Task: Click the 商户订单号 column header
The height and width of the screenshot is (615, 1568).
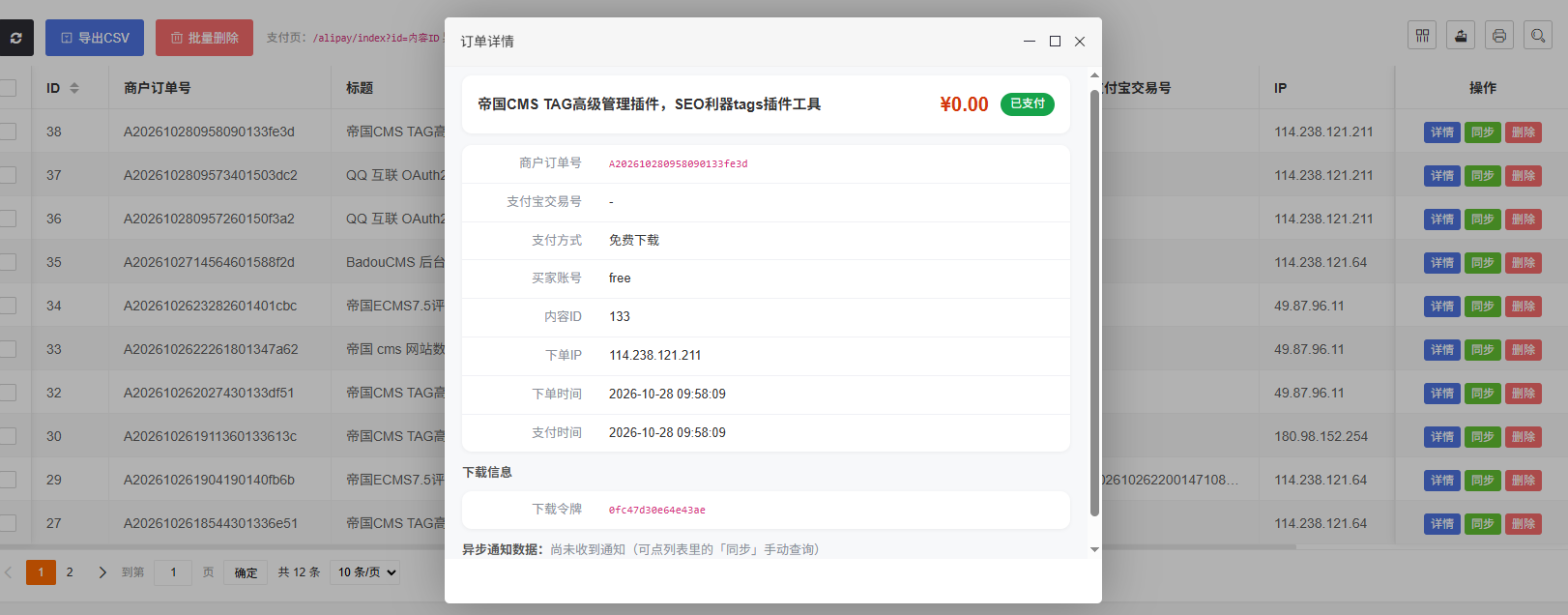Action: click(x=157, y=88)
